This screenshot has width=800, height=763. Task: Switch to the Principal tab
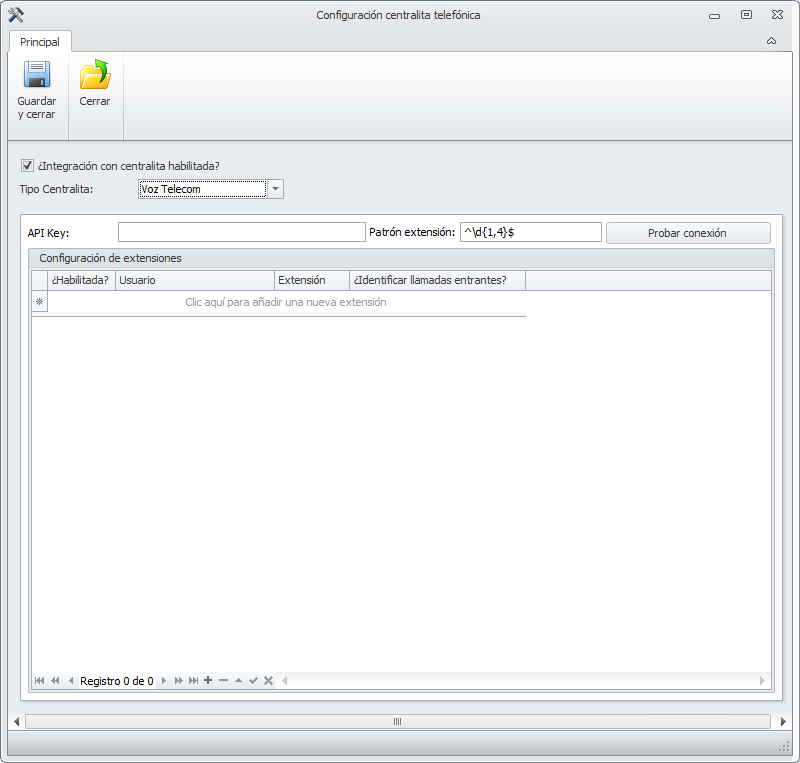[x=40, y=42]
